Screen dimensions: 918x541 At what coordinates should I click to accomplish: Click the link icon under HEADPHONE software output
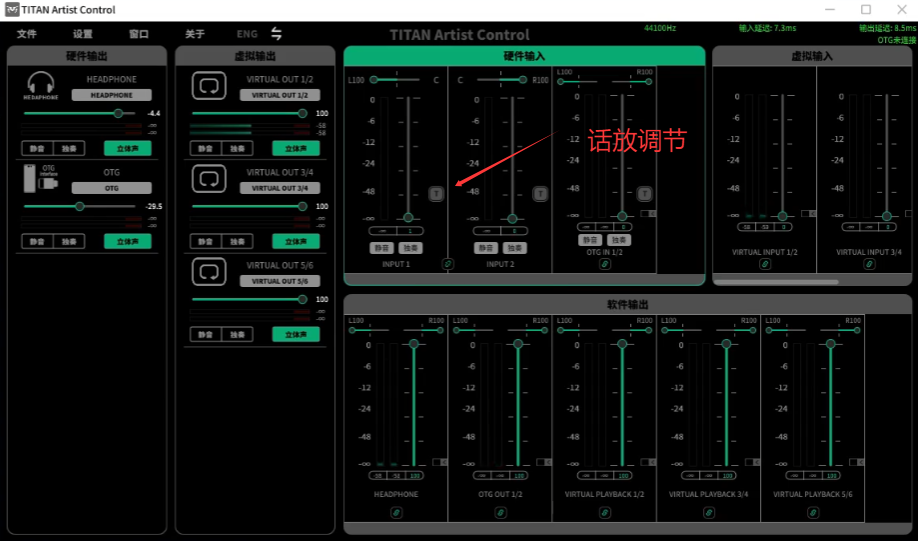click(396, 512)
